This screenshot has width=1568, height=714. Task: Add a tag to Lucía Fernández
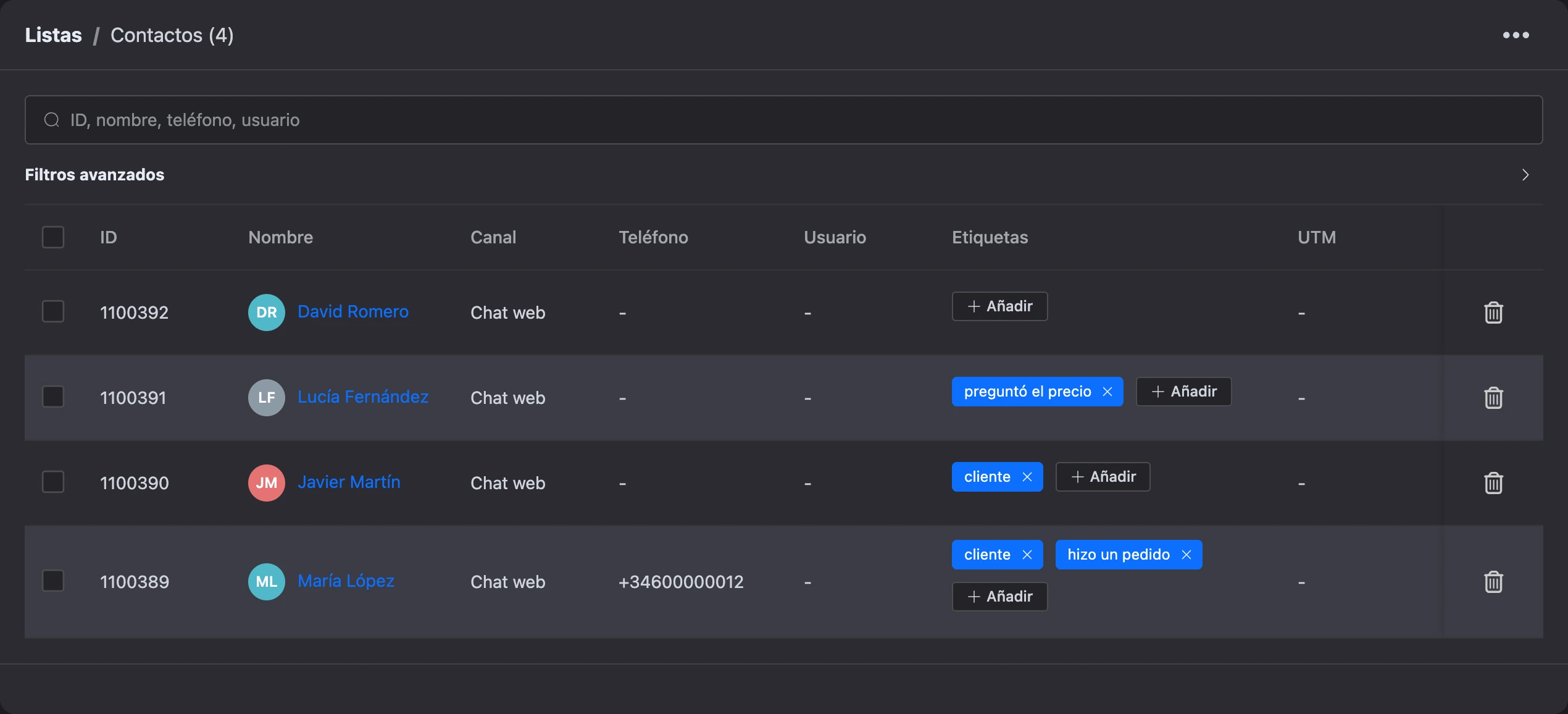(1183, 392)
